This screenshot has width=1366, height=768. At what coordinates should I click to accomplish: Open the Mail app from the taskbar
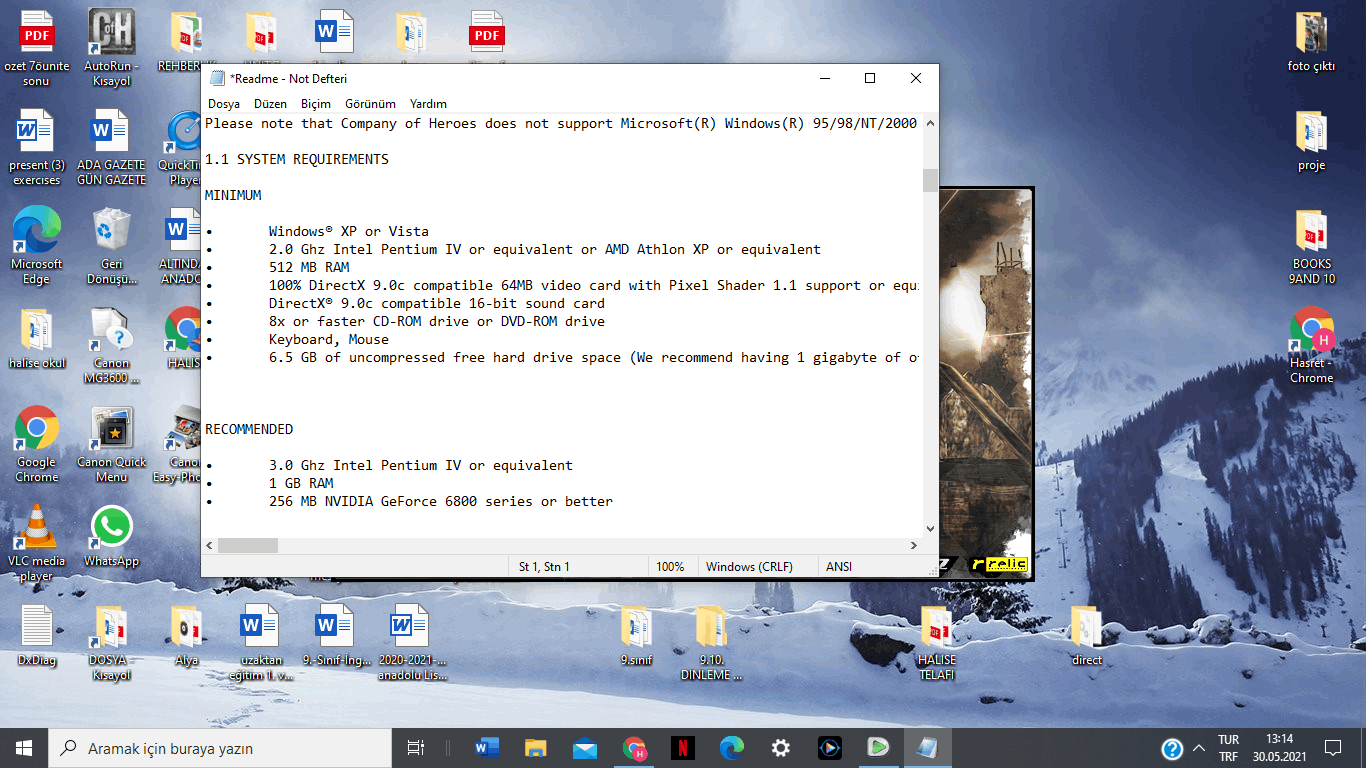coord(585,748)
